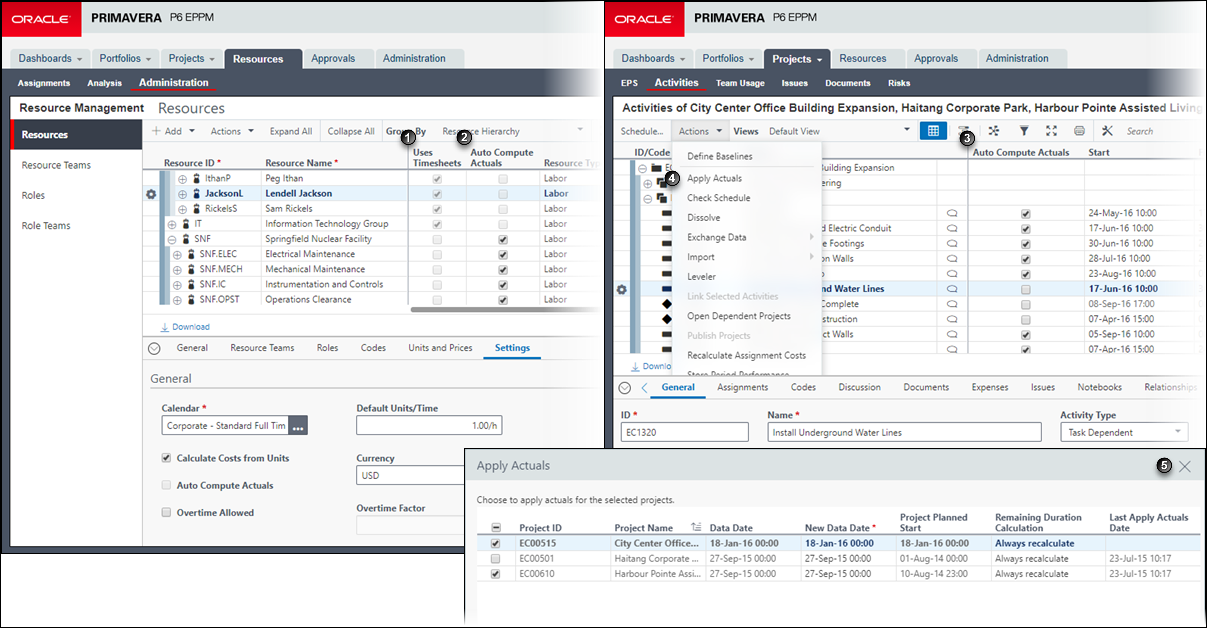1207x628 pixels.
Task: Click the resource icon next to SNF.ELEC
Action: tap(191, 255)
